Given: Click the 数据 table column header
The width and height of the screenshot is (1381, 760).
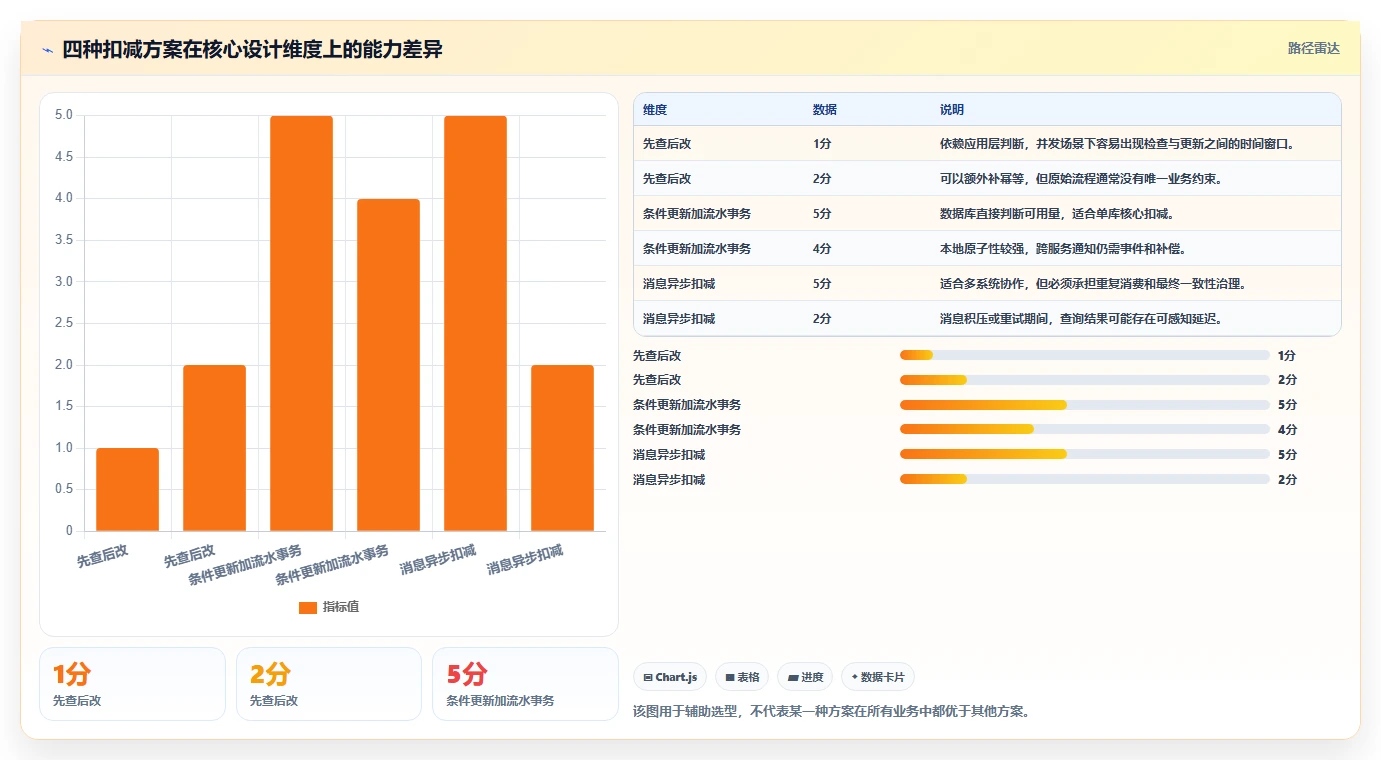Looking at the screenshot, I should pos(825,110).
